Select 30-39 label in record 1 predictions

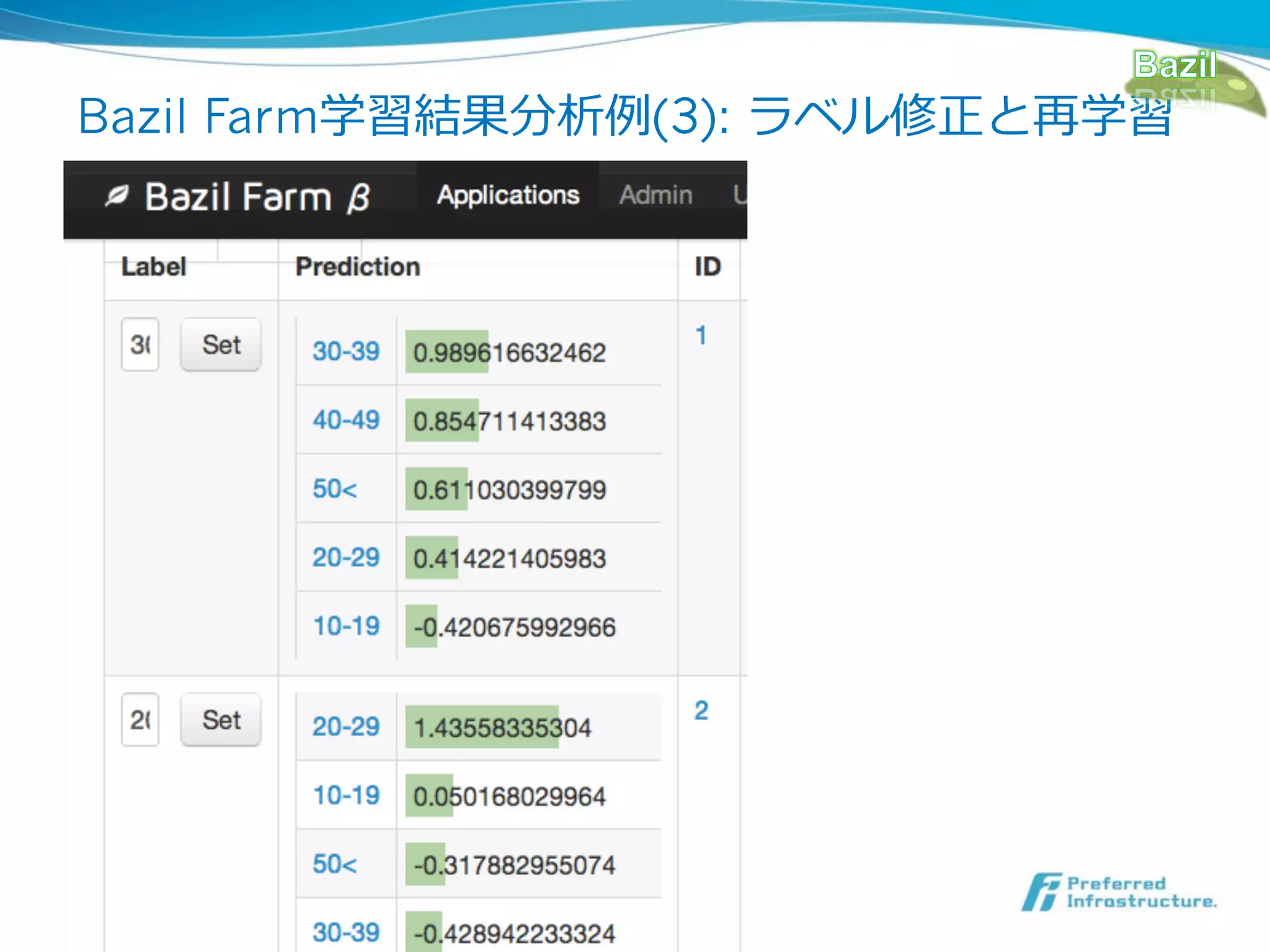tap(346, 351)
